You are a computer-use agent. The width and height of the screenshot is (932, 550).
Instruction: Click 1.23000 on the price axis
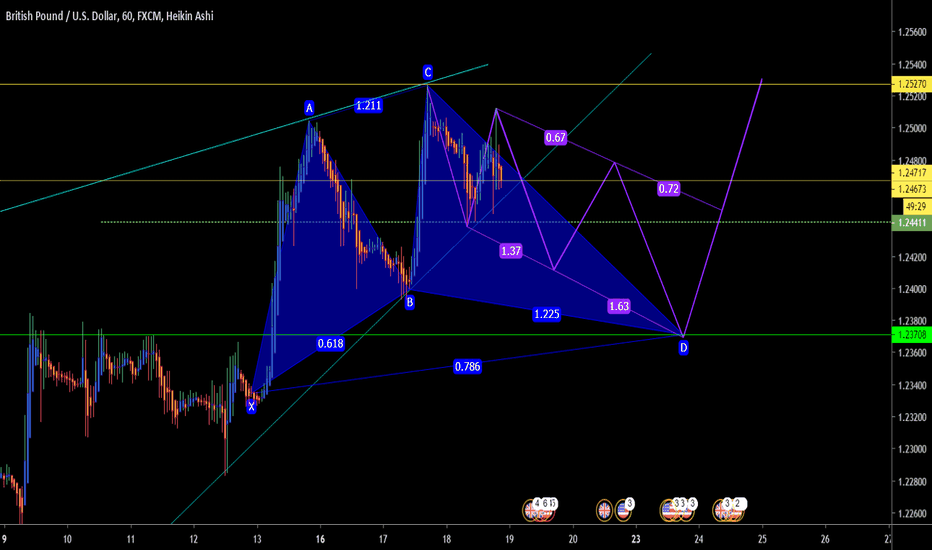coord(912,450)
